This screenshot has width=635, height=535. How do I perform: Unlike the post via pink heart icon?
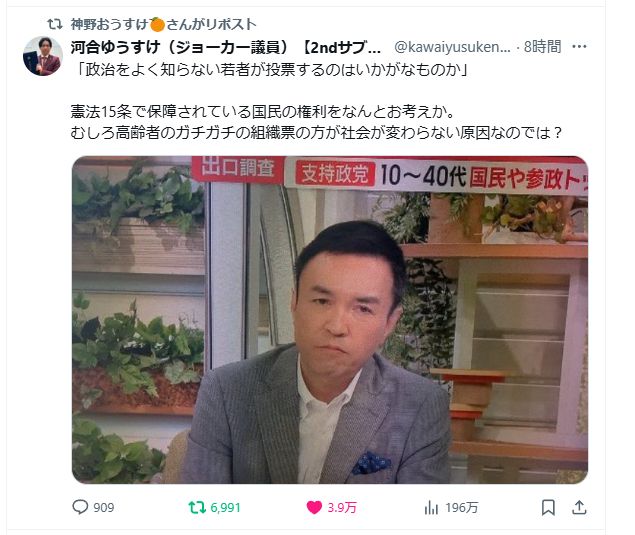(314, 507)
